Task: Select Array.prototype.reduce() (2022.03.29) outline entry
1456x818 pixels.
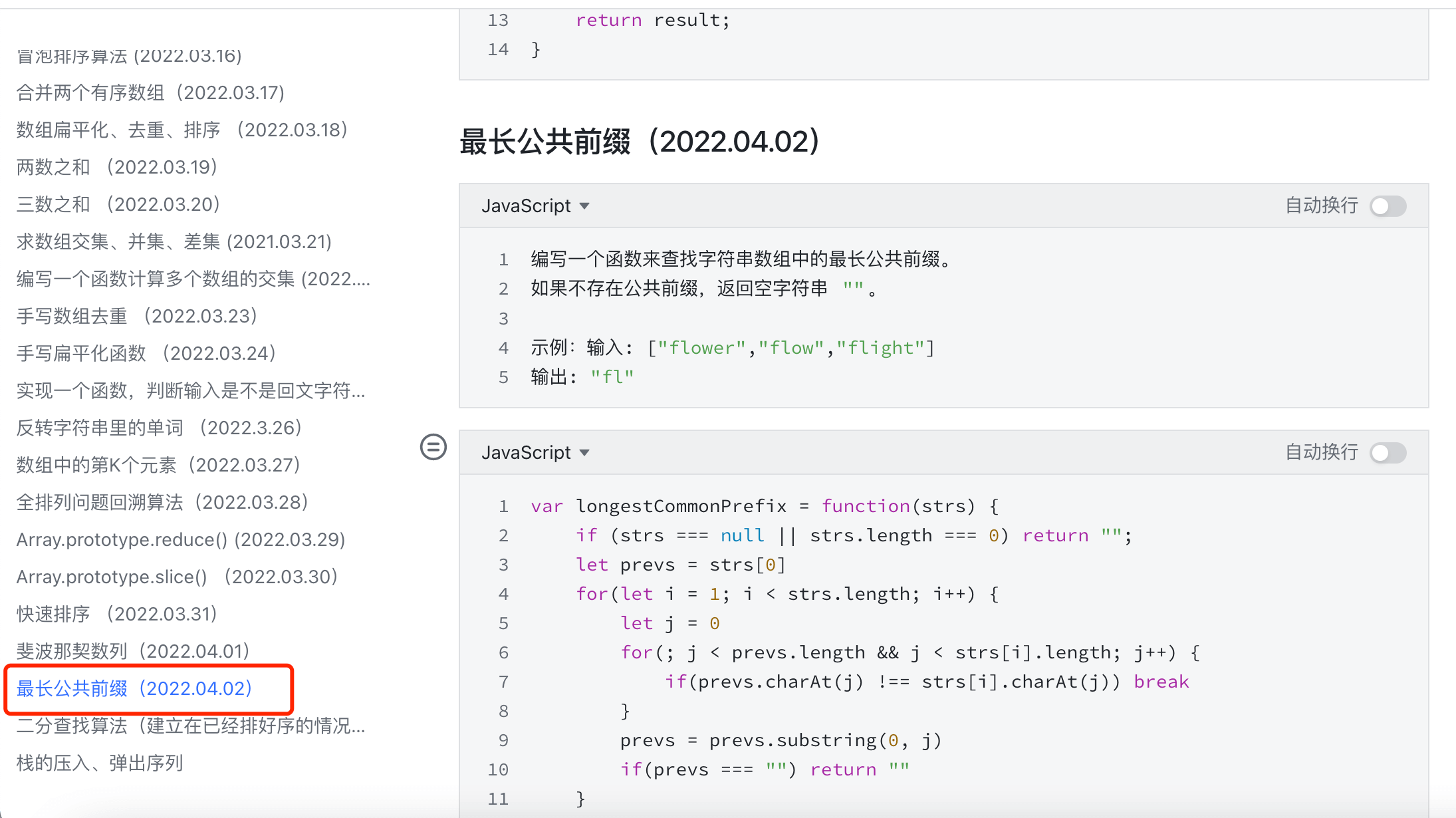Action: point(181,539)
